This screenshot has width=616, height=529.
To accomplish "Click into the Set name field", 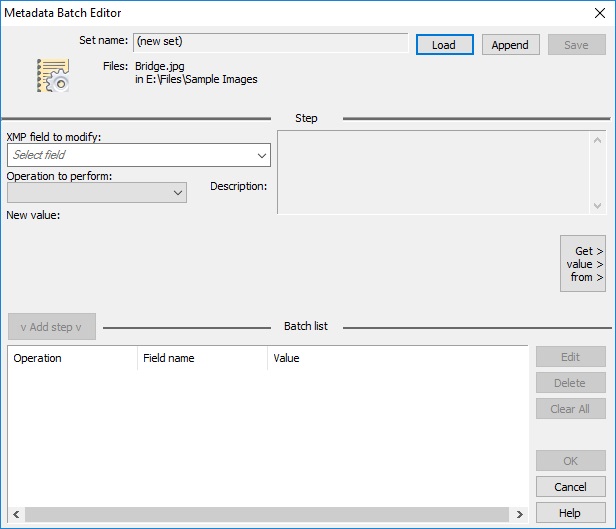I will point(270,42).
